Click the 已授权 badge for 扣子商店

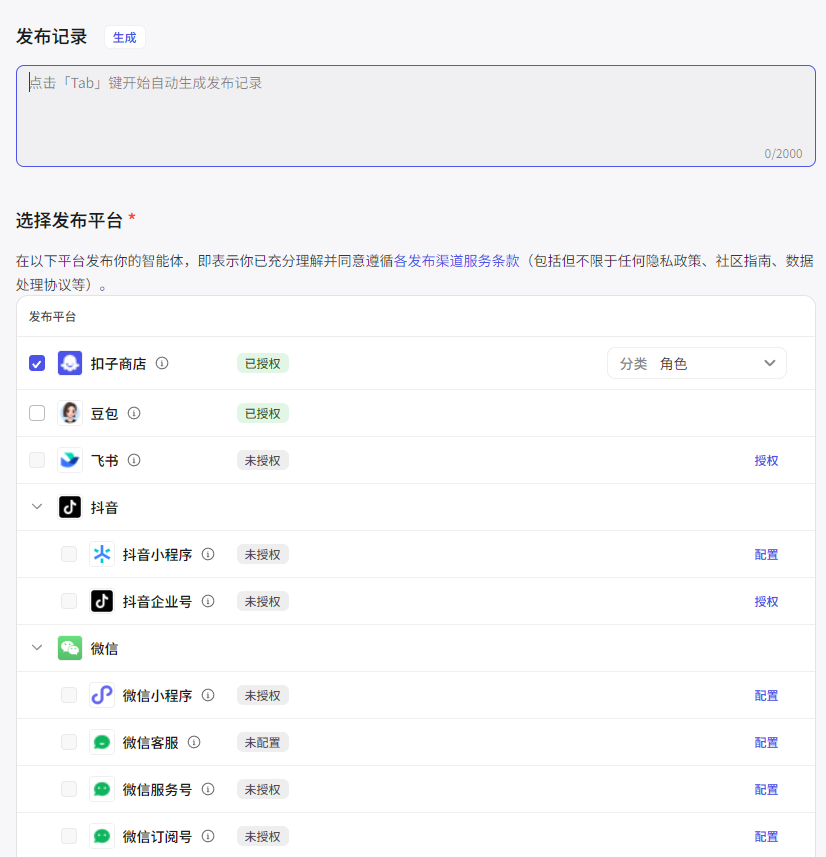(x=262, y=363)
